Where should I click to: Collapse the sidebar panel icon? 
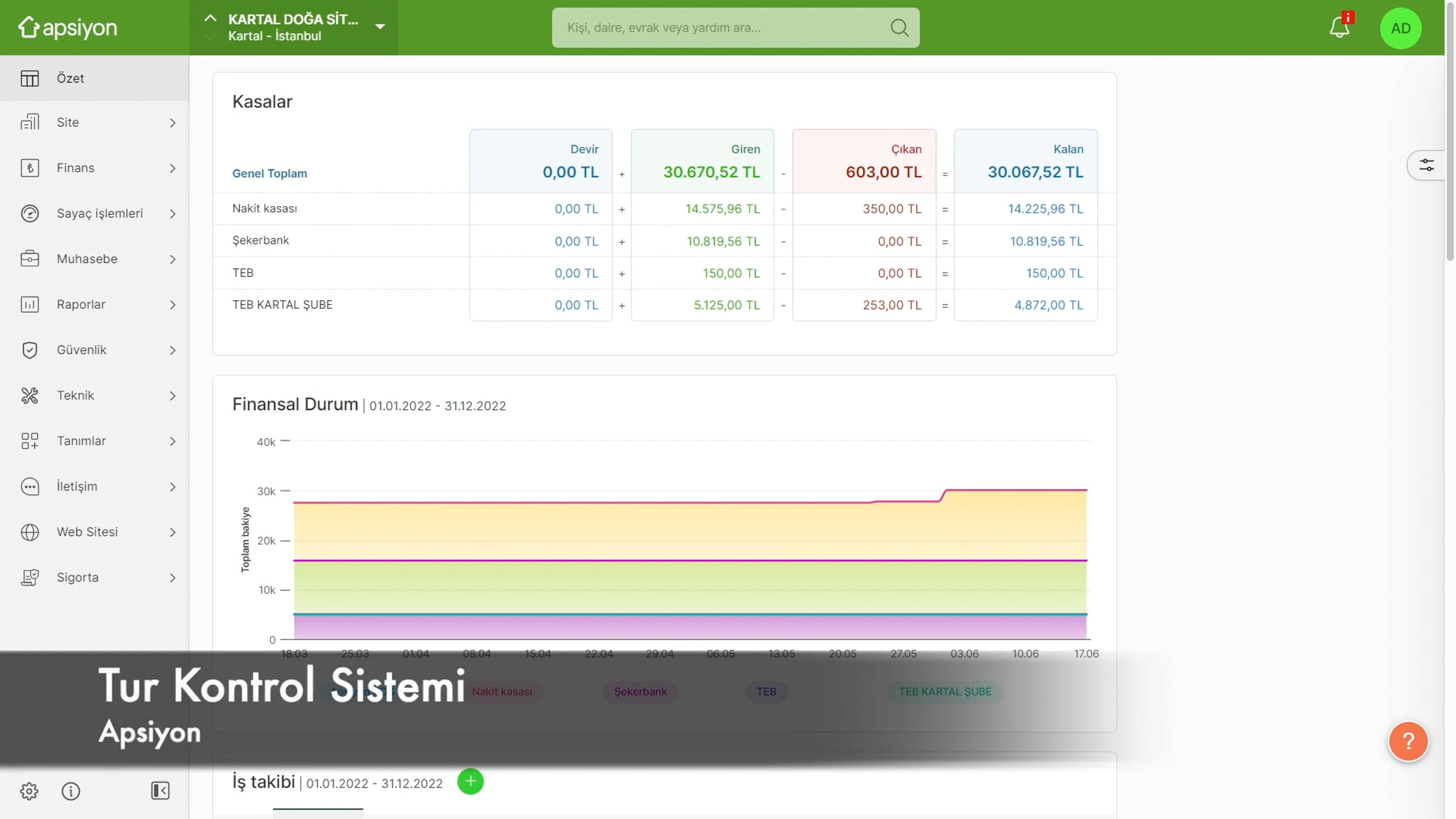click(160, 790)
